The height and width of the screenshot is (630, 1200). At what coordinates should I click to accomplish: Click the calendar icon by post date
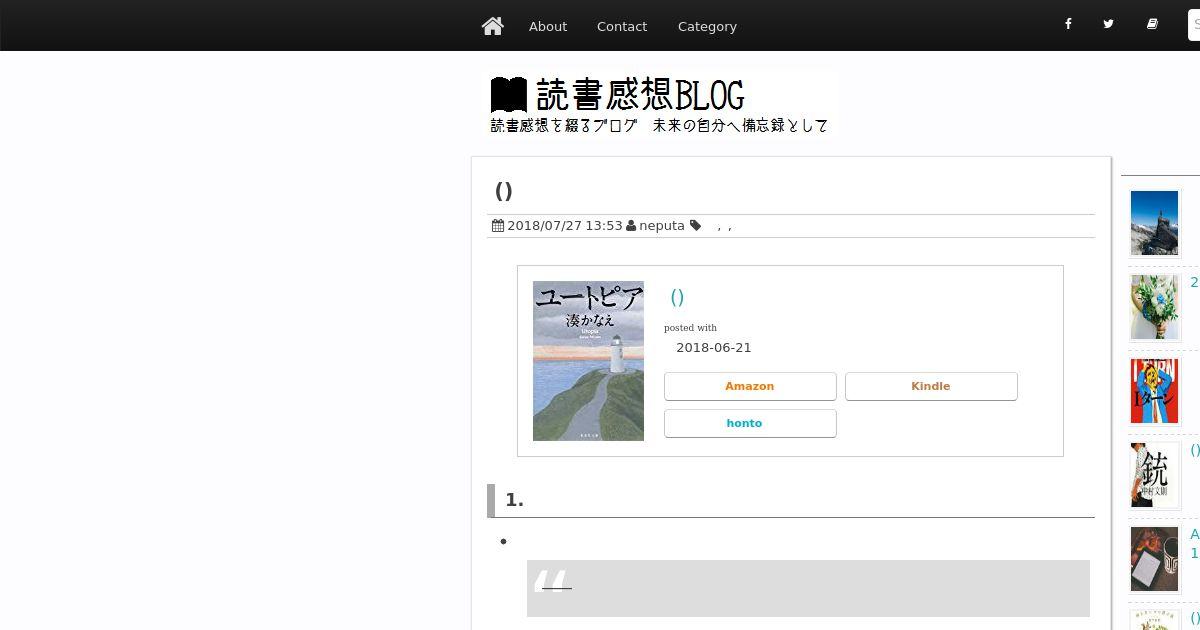(498, 226)
